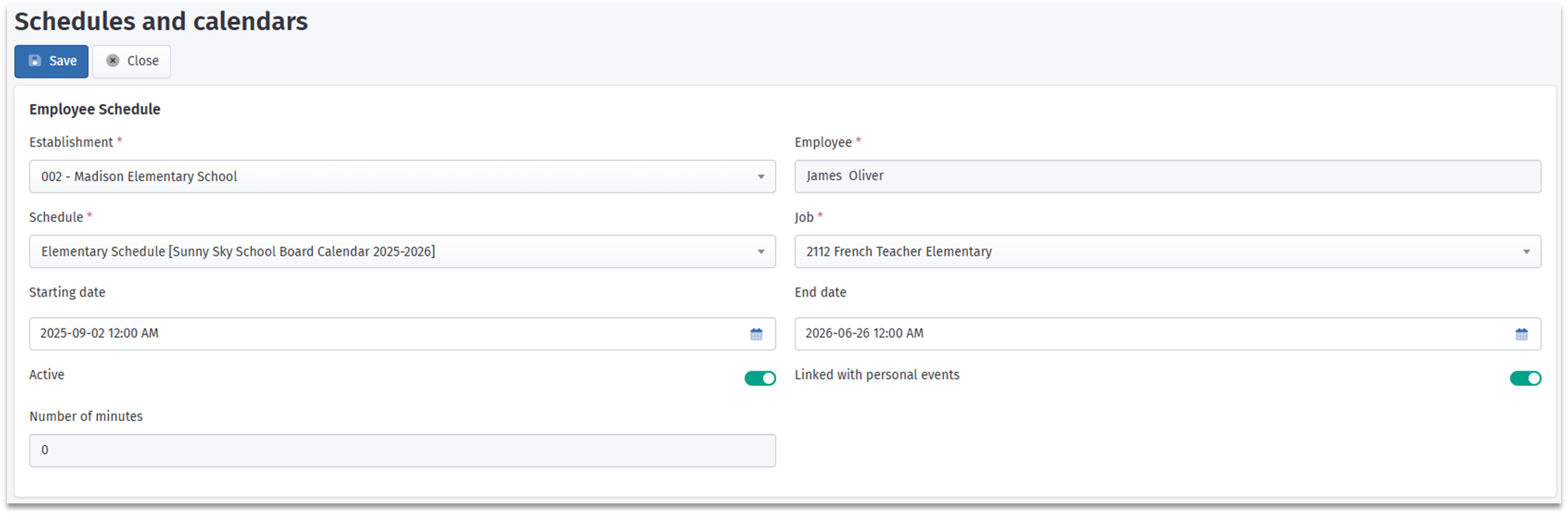The image size is (1568, 515).
Task: Click the Close button
Action: (131, 61)
